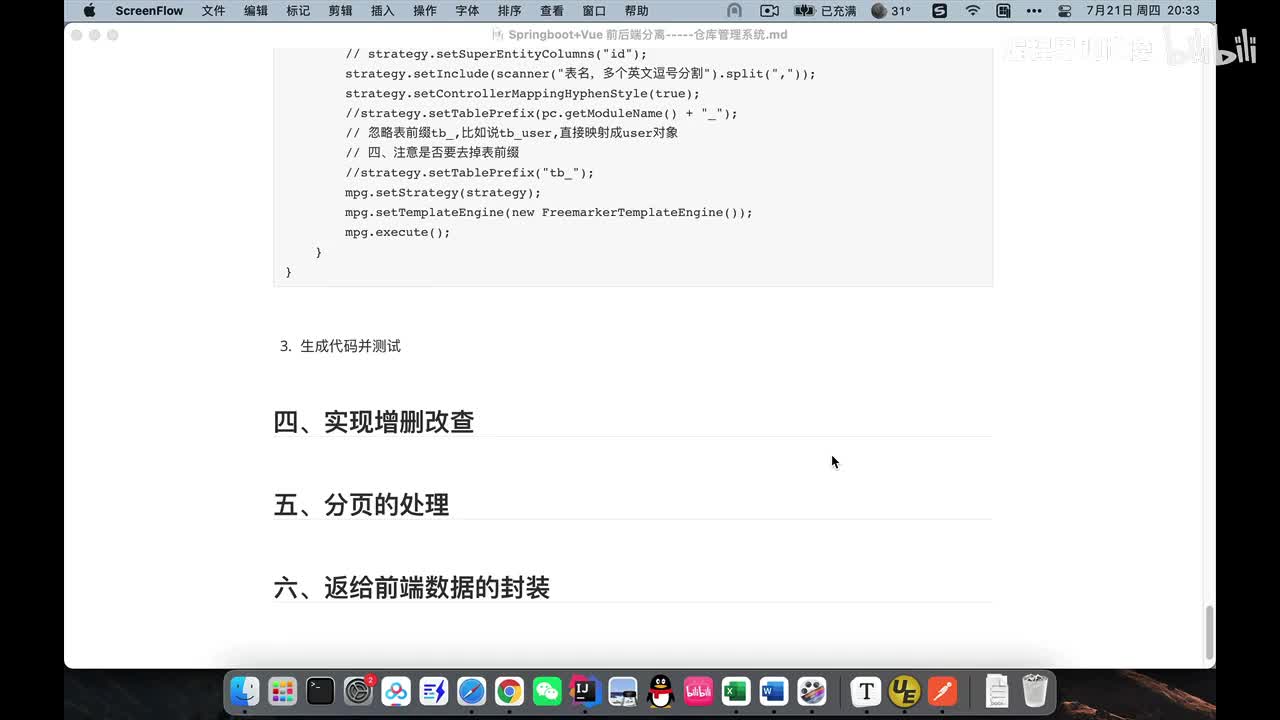
Task: Click the window title Springboot+Vue 前后端分离 .md
Action: click(x=639, y=34)
